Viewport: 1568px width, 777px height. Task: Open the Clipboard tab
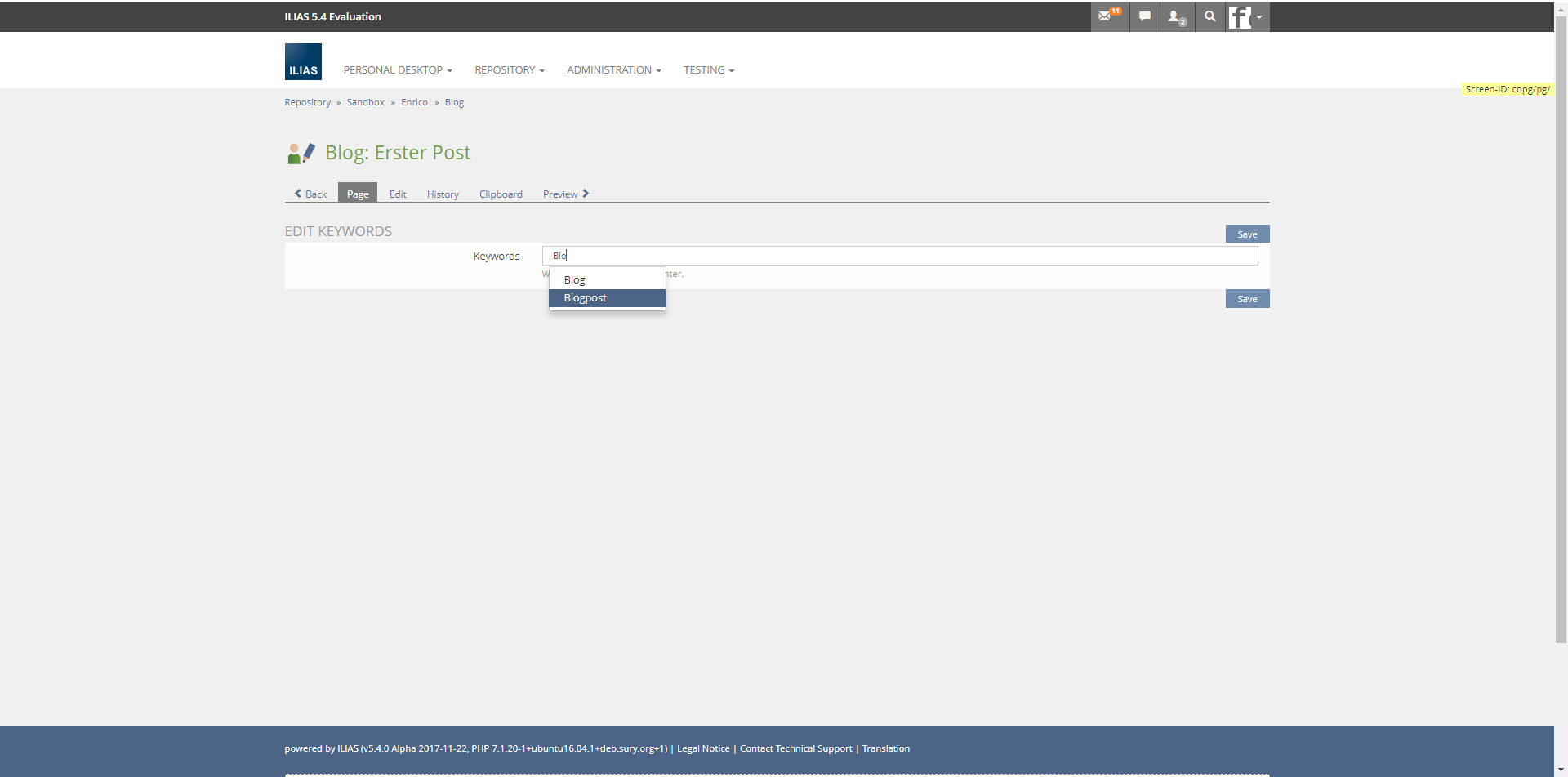[501, 194]
